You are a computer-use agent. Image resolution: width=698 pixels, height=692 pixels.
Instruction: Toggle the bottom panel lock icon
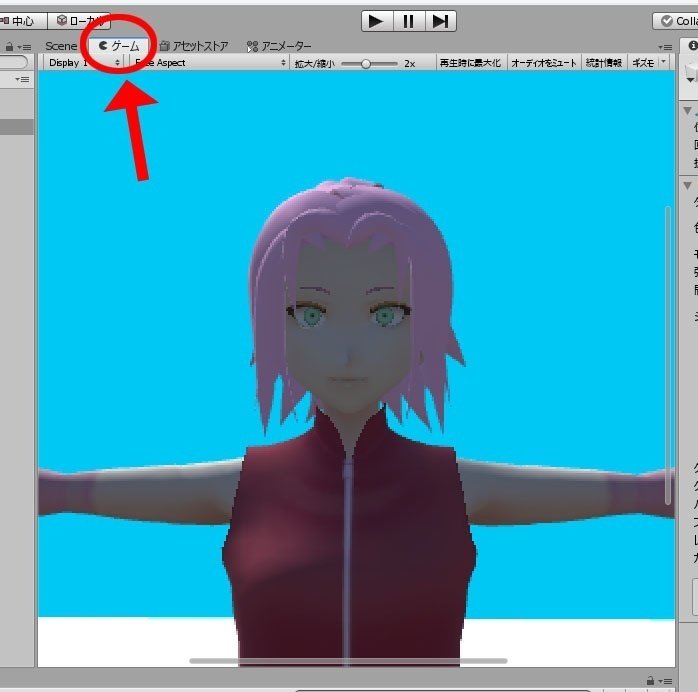(650, 681)
